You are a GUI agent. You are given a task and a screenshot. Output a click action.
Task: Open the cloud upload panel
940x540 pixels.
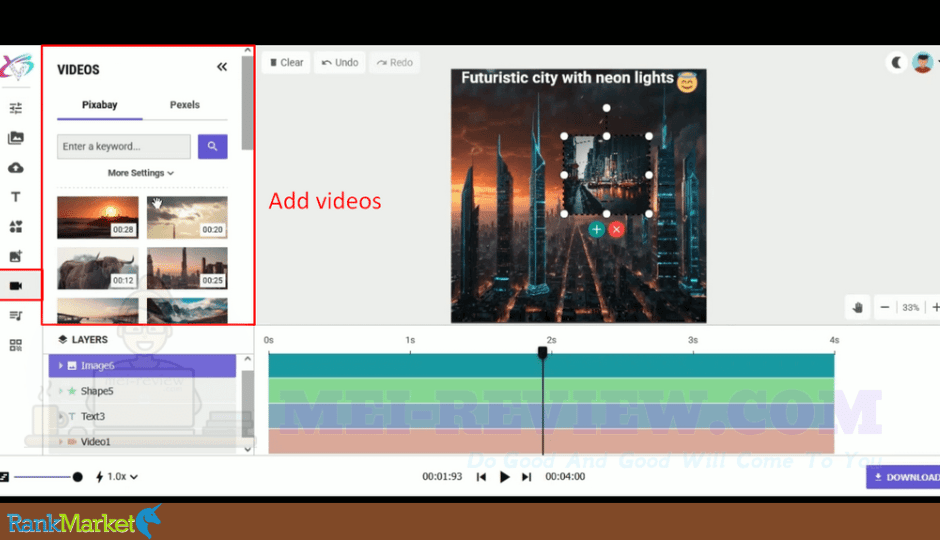(x=16, y=167)
